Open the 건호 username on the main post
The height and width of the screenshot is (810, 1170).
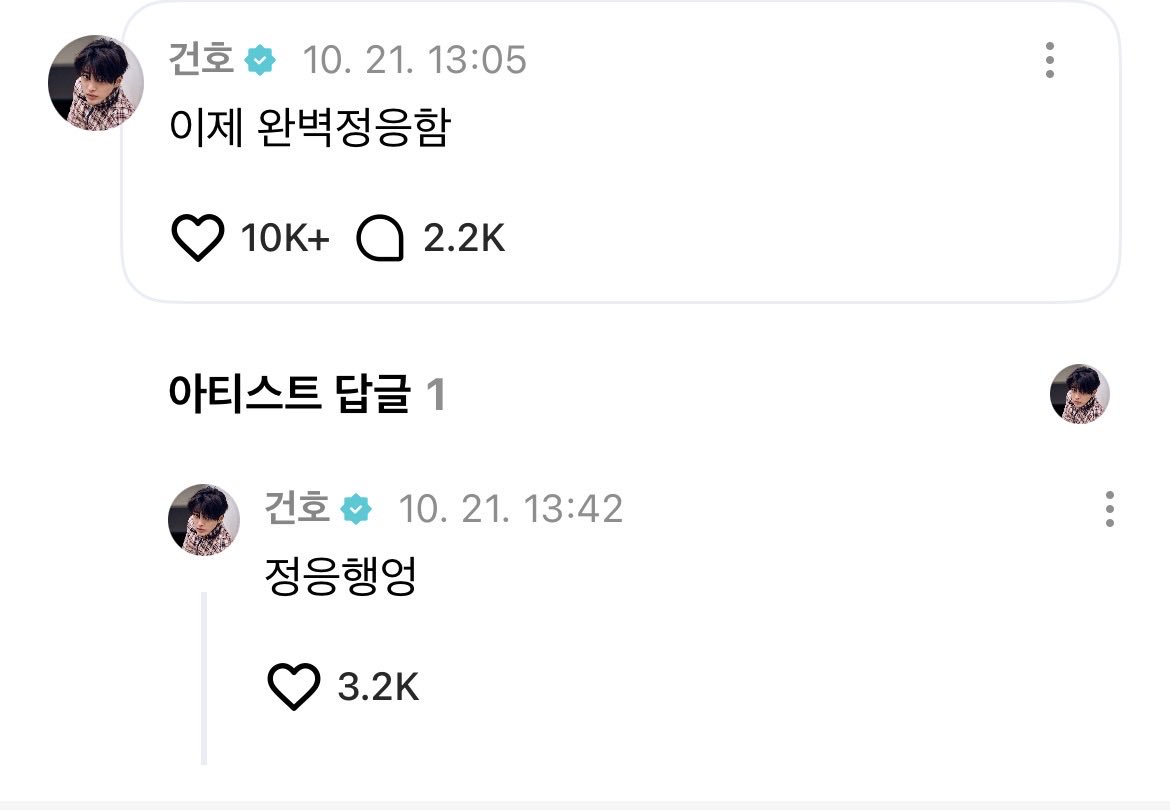pos(201,59)
